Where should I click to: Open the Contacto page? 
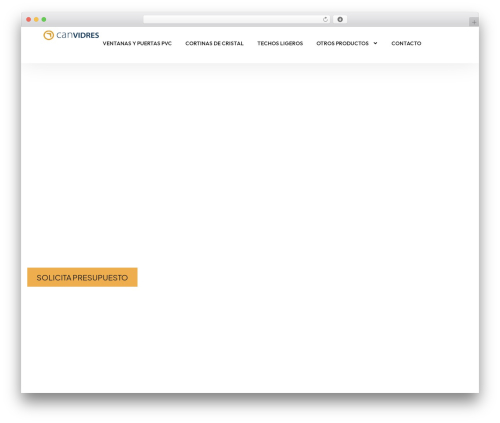point(406,43)
